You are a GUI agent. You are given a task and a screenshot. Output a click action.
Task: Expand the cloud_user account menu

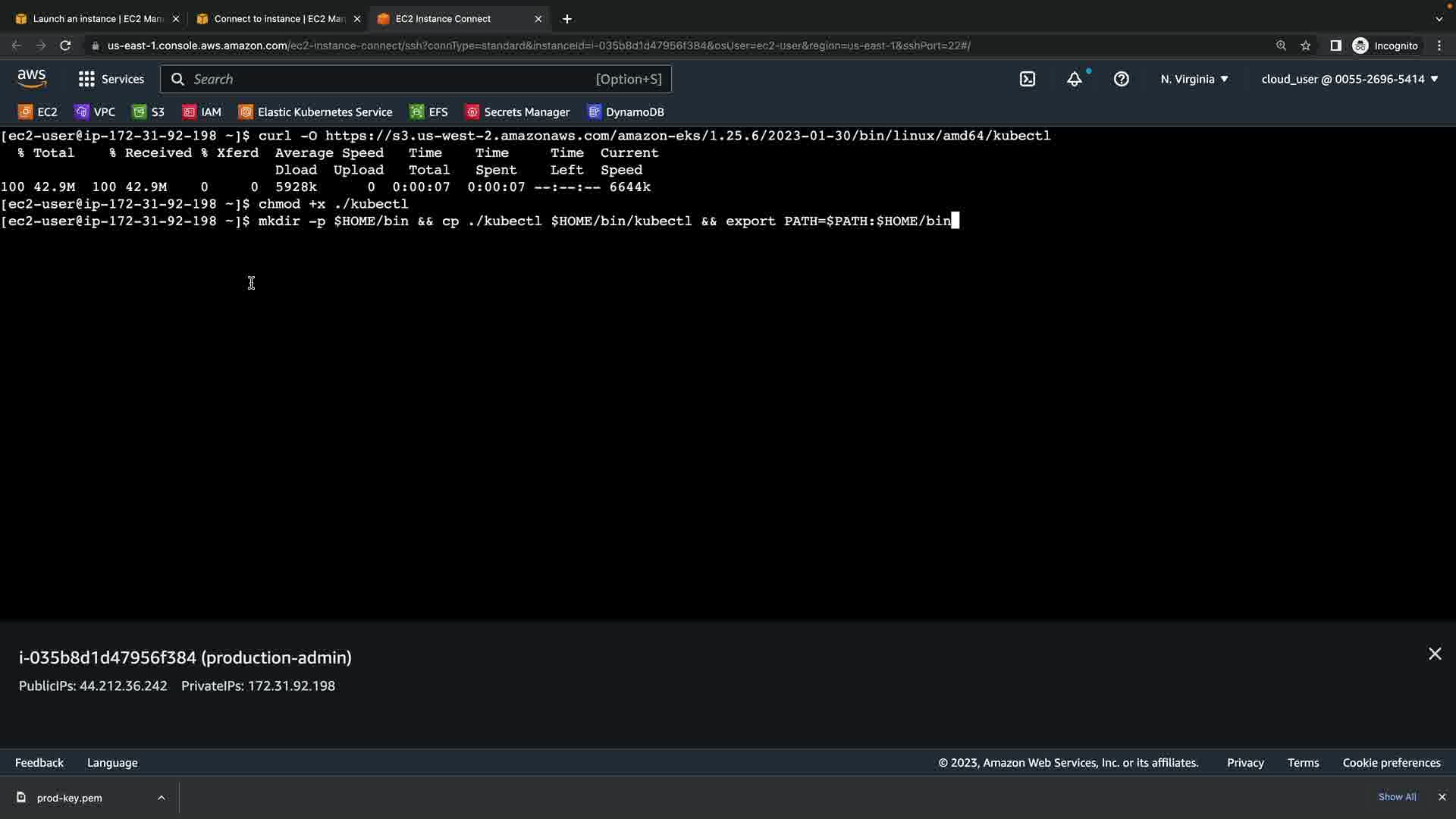1349,79
